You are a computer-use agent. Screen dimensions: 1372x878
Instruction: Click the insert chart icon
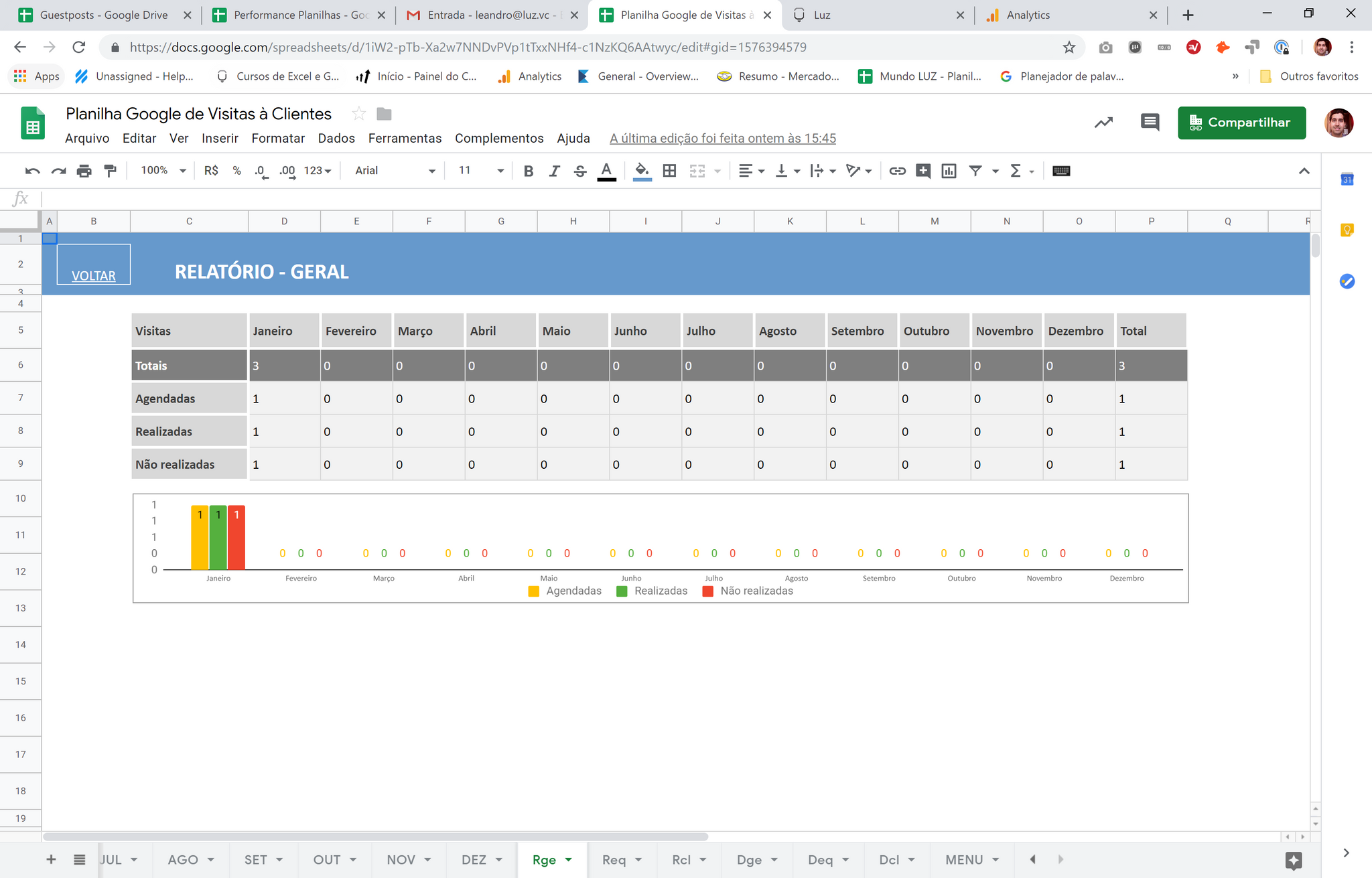click(949, 171)
